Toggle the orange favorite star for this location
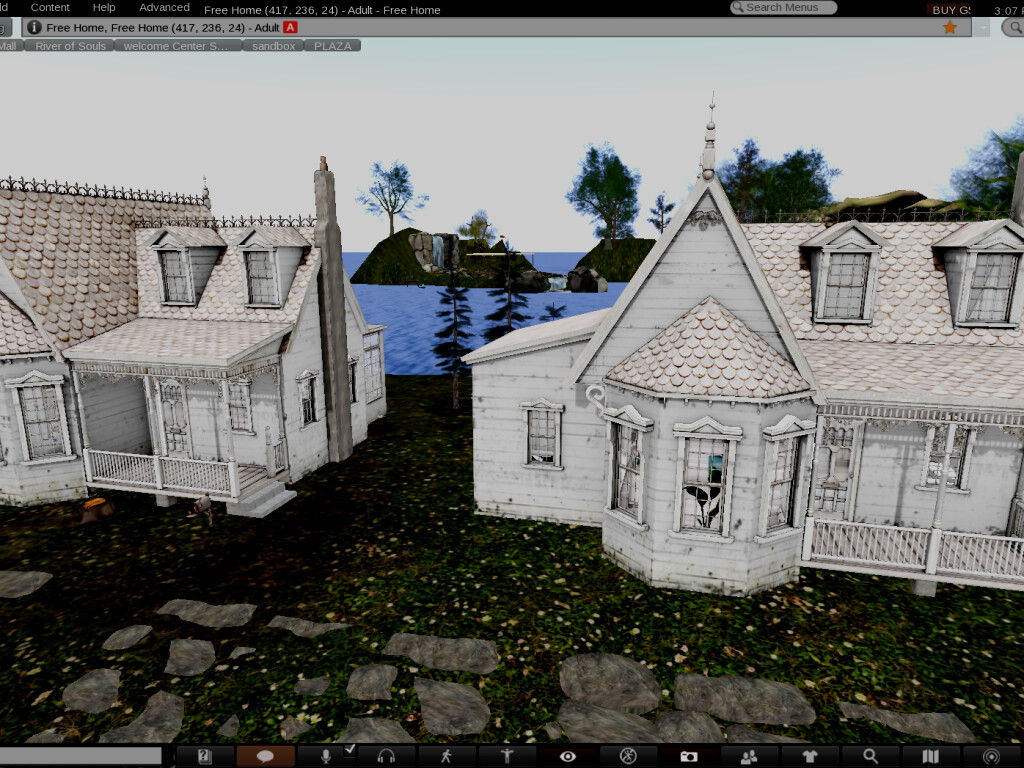Screen dimensions: 1024x768 pos(949,27)
